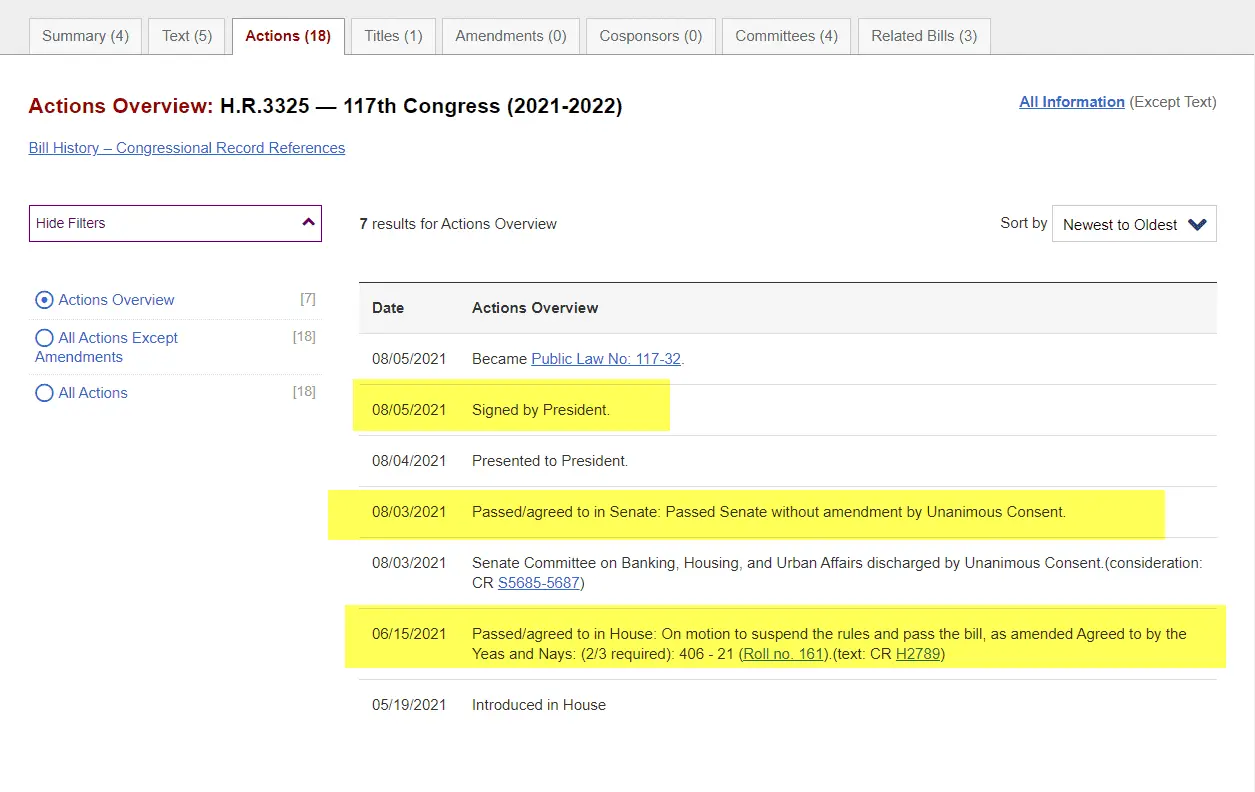
Task: Open the Summary (4) tab
Action: [85, 36]
